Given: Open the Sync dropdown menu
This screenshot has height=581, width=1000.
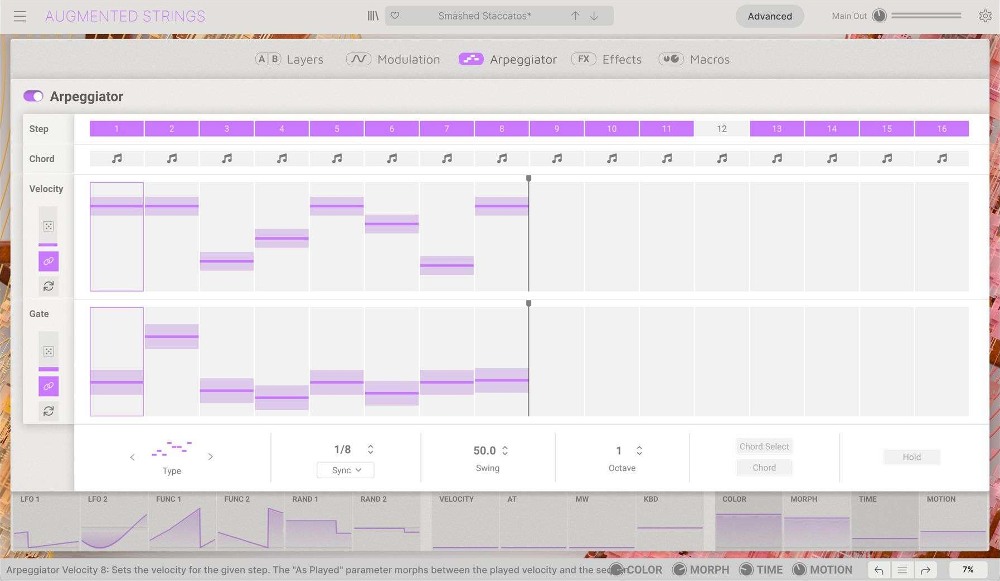Looking at the screenshot, I should (344, 470).
